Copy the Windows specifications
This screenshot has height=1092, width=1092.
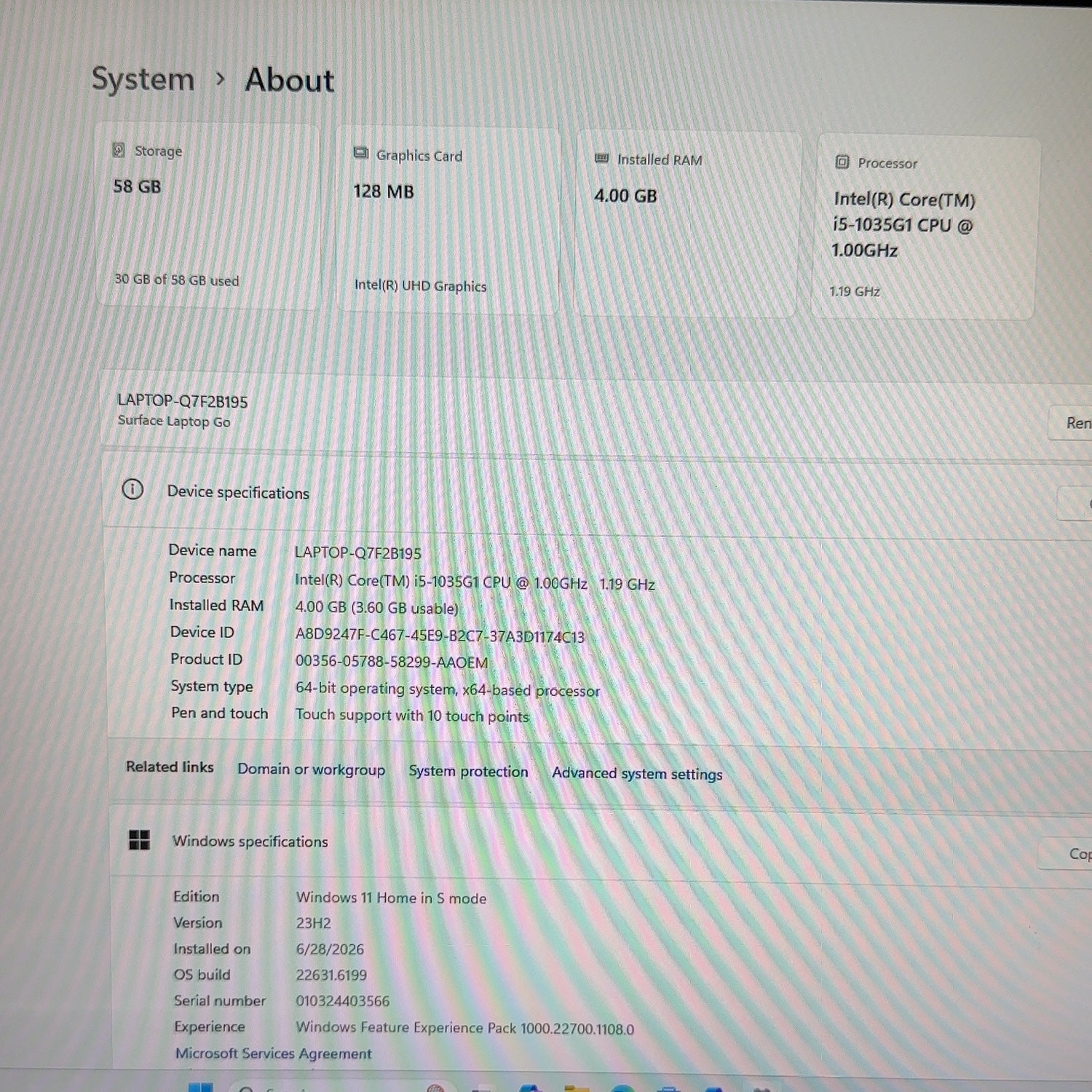tap(1066, 853)
